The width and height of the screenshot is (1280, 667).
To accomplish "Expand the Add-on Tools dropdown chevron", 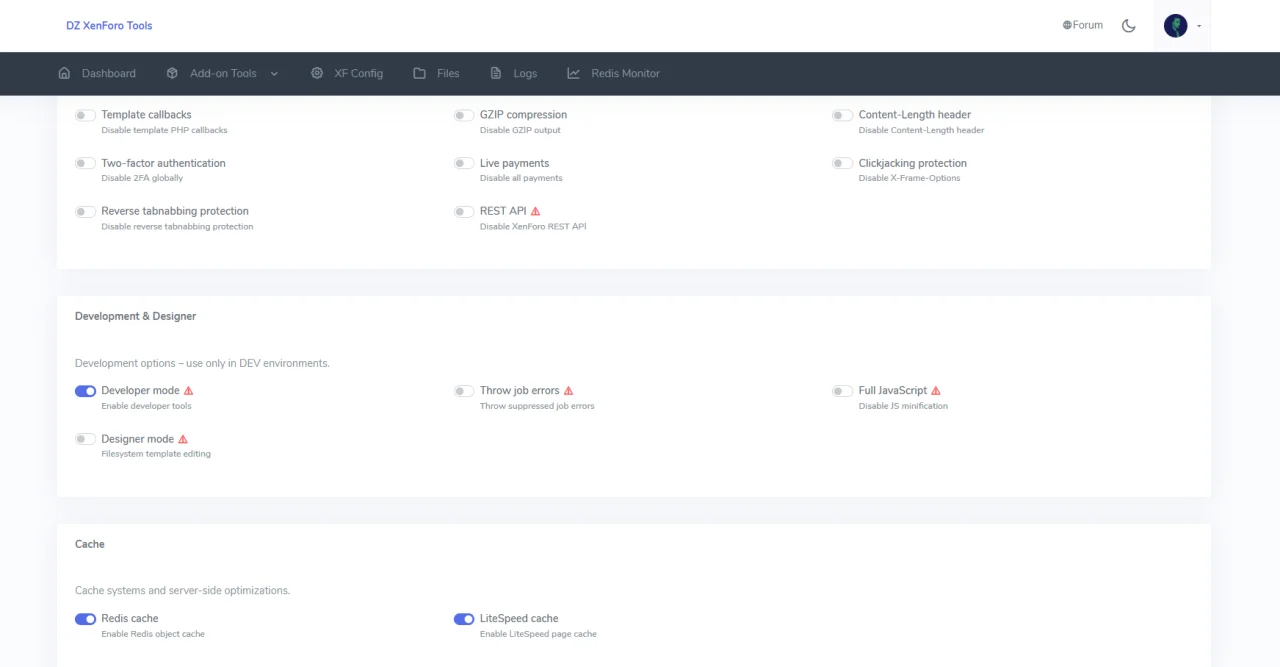I will pyautogui.click(x=274, y=73).
